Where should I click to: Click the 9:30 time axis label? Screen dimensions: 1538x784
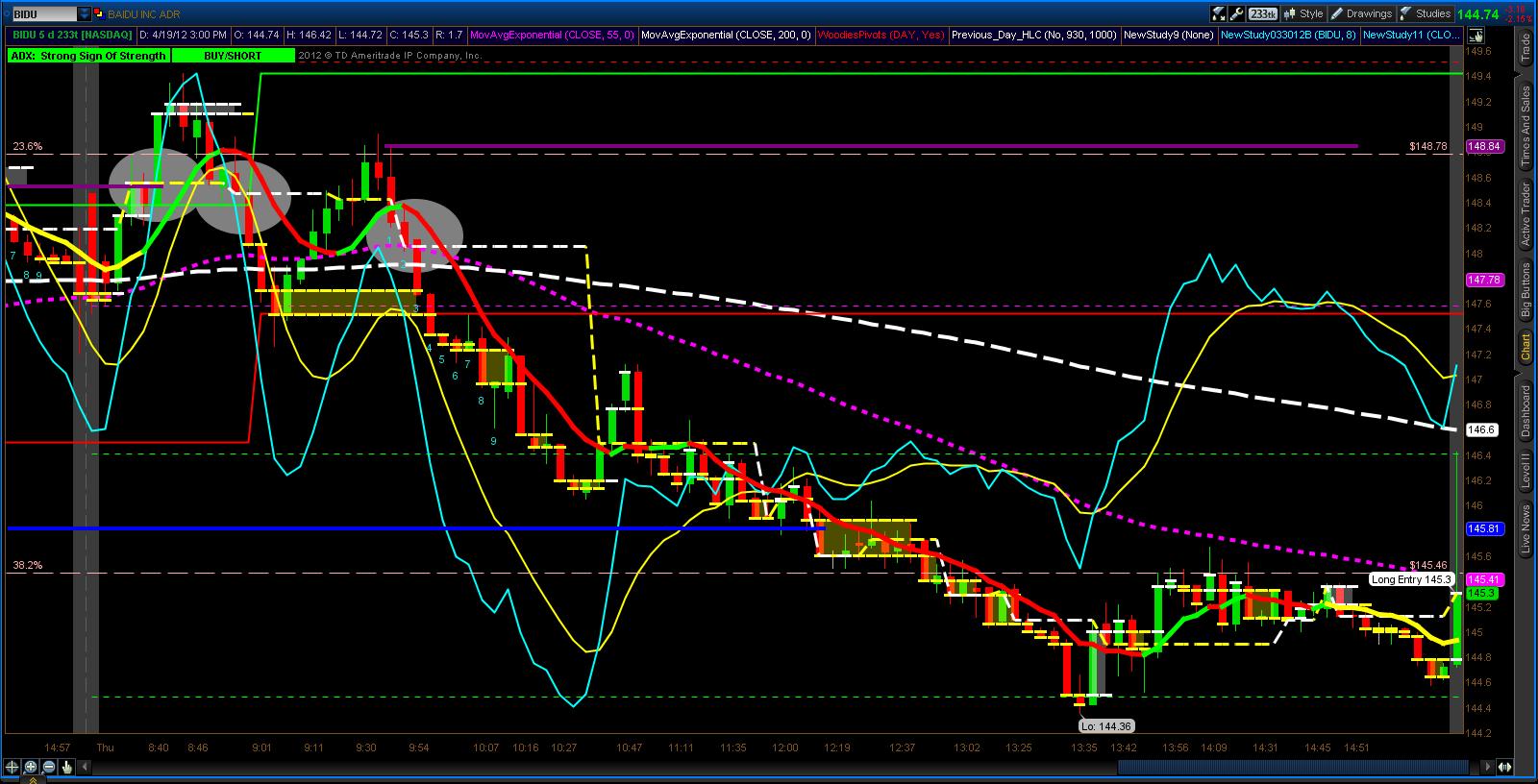pos(365,747)
